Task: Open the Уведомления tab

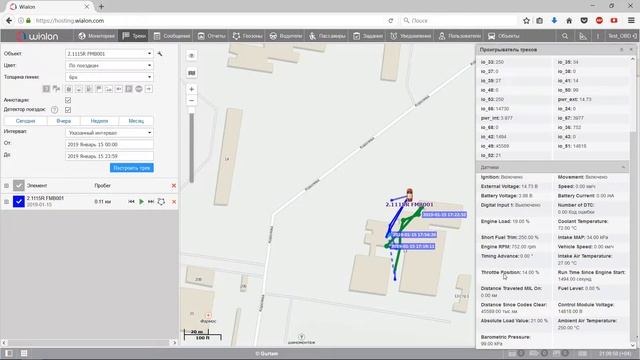Action: 410,36
